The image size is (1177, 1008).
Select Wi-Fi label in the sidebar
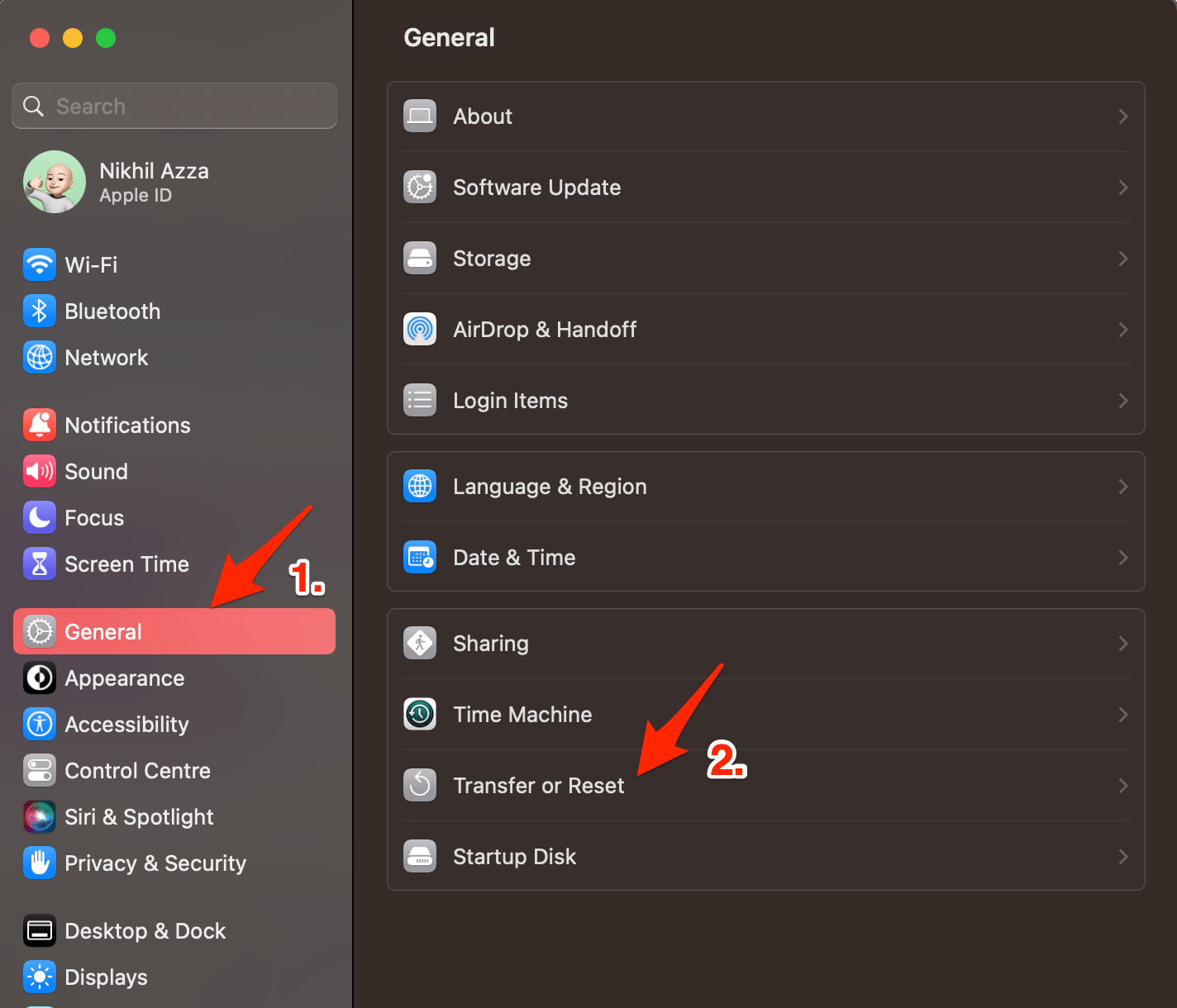(91, 265)
